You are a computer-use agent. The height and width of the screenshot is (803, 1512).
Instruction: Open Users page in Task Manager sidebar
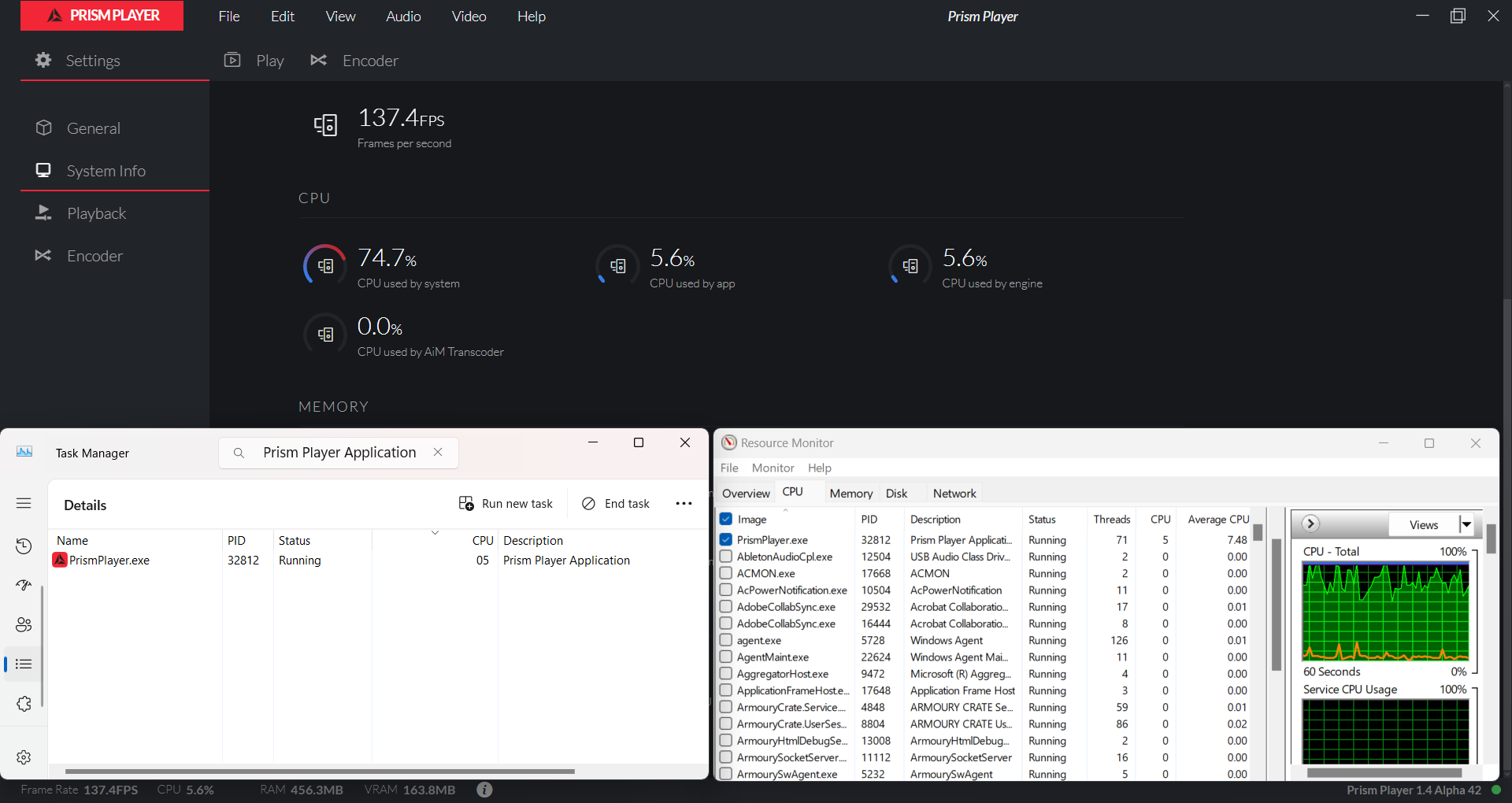[24, 624]
